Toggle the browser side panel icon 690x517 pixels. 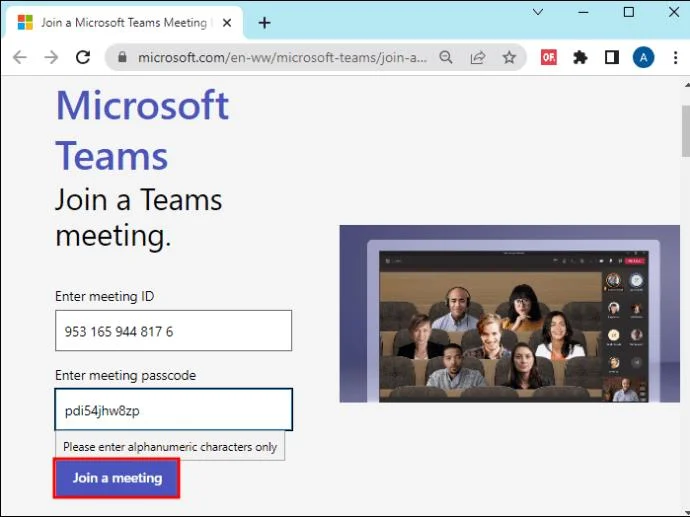(612, 57)
